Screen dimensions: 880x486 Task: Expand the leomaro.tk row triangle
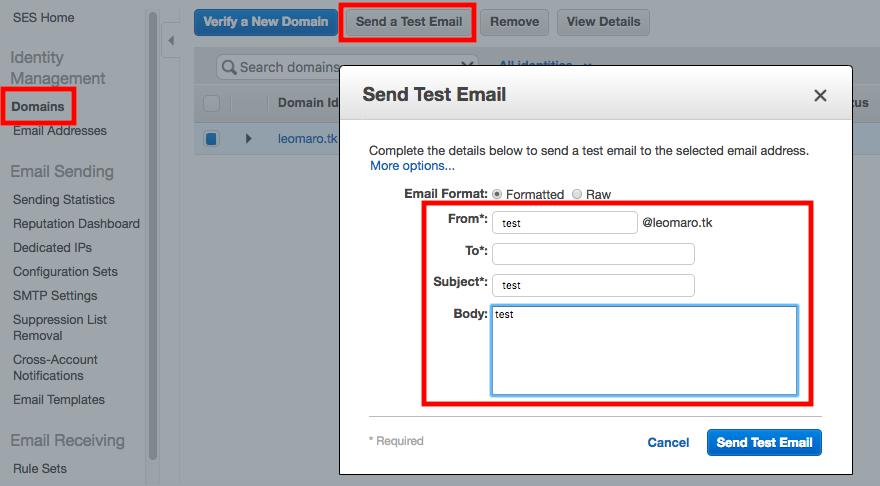[x=249, y=139]
